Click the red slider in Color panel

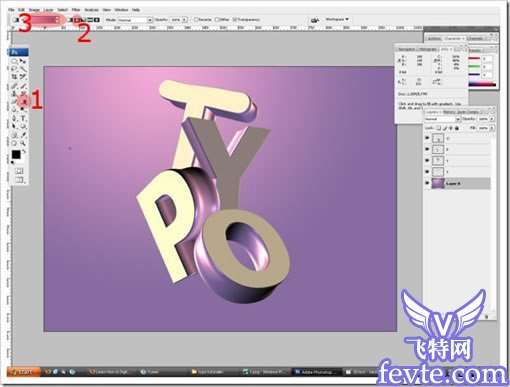click(474, 59)
